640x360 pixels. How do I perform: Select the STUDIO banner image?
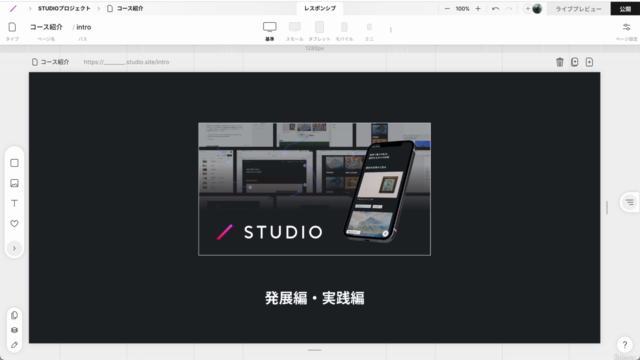(314, 189)
